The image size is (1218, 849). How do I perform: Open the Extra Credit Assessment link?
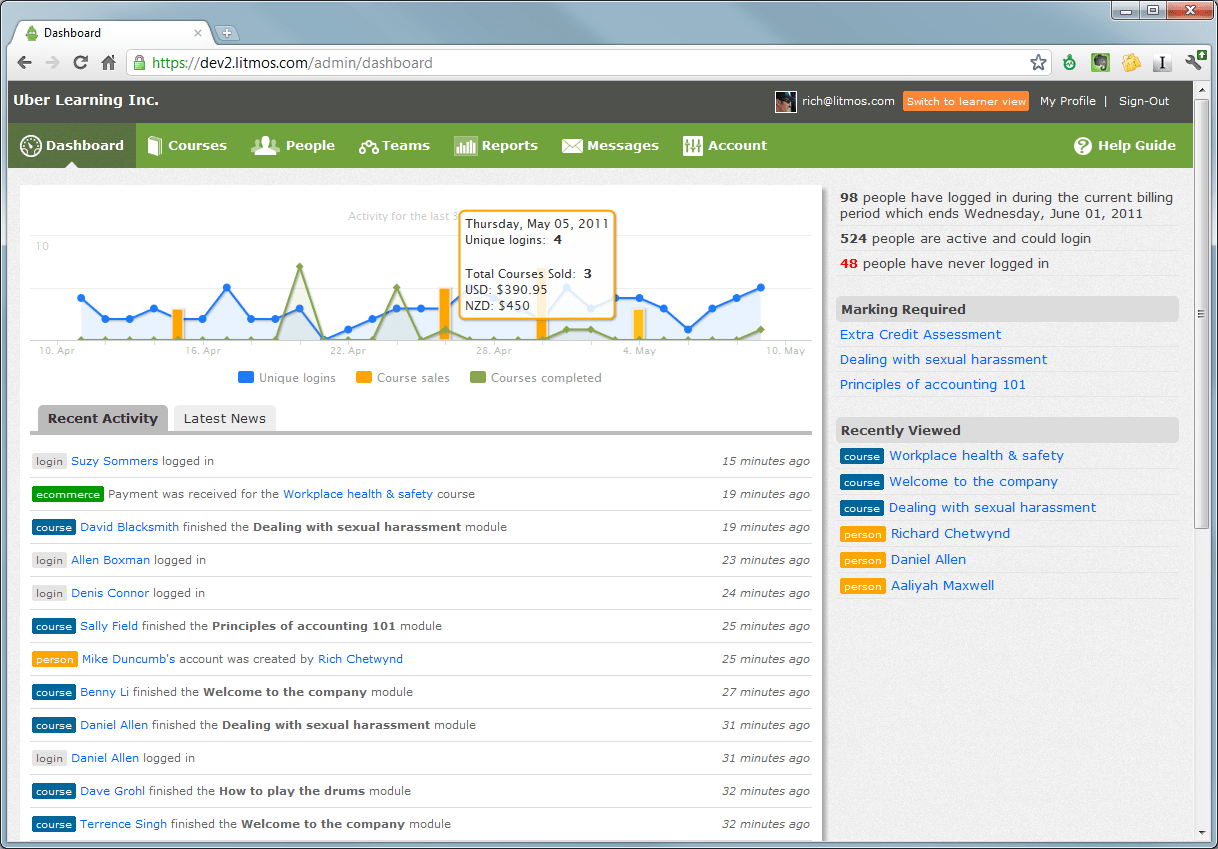(920, 335)
